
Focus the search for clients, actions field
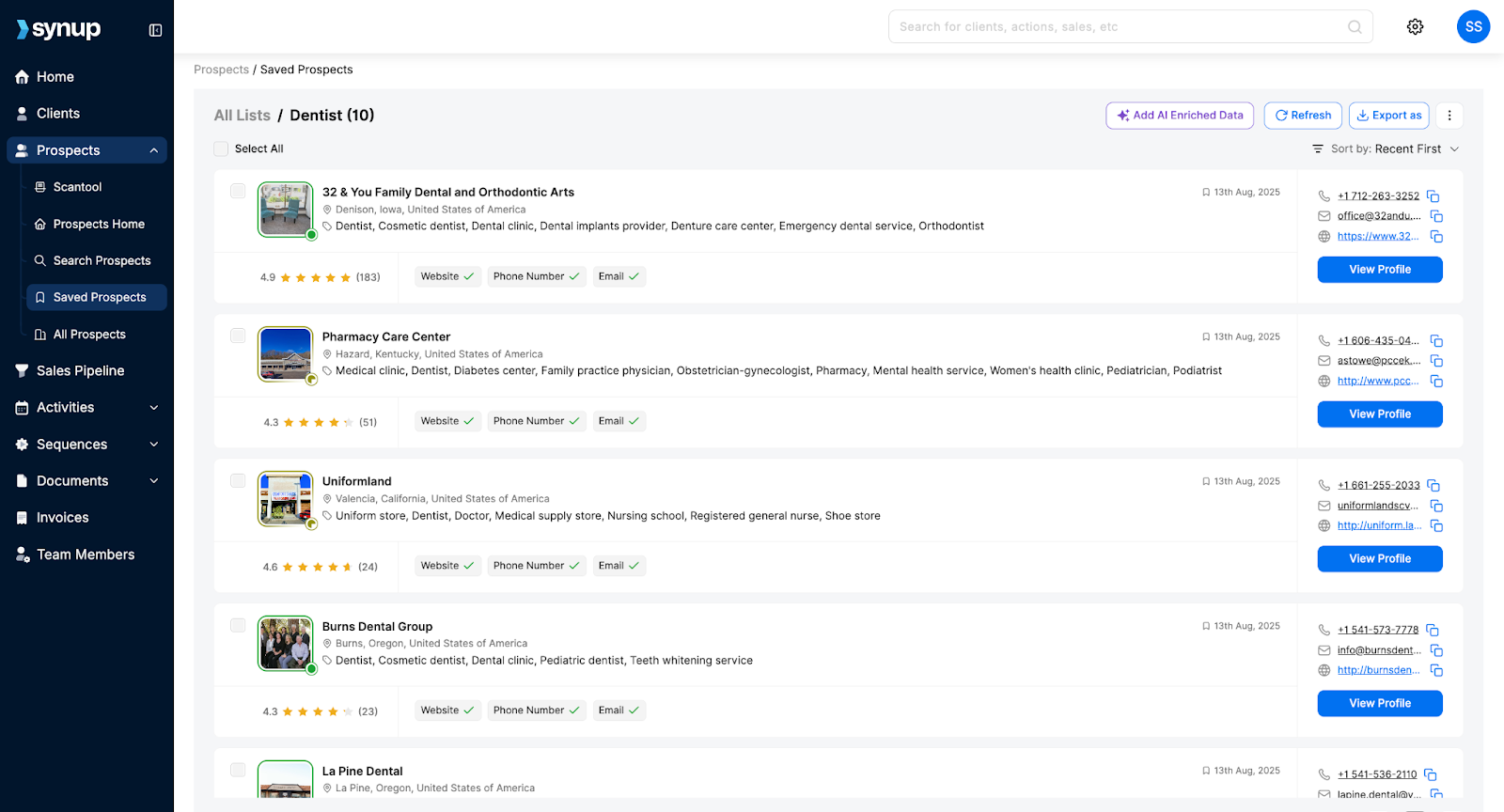(x=1130, y=26)
